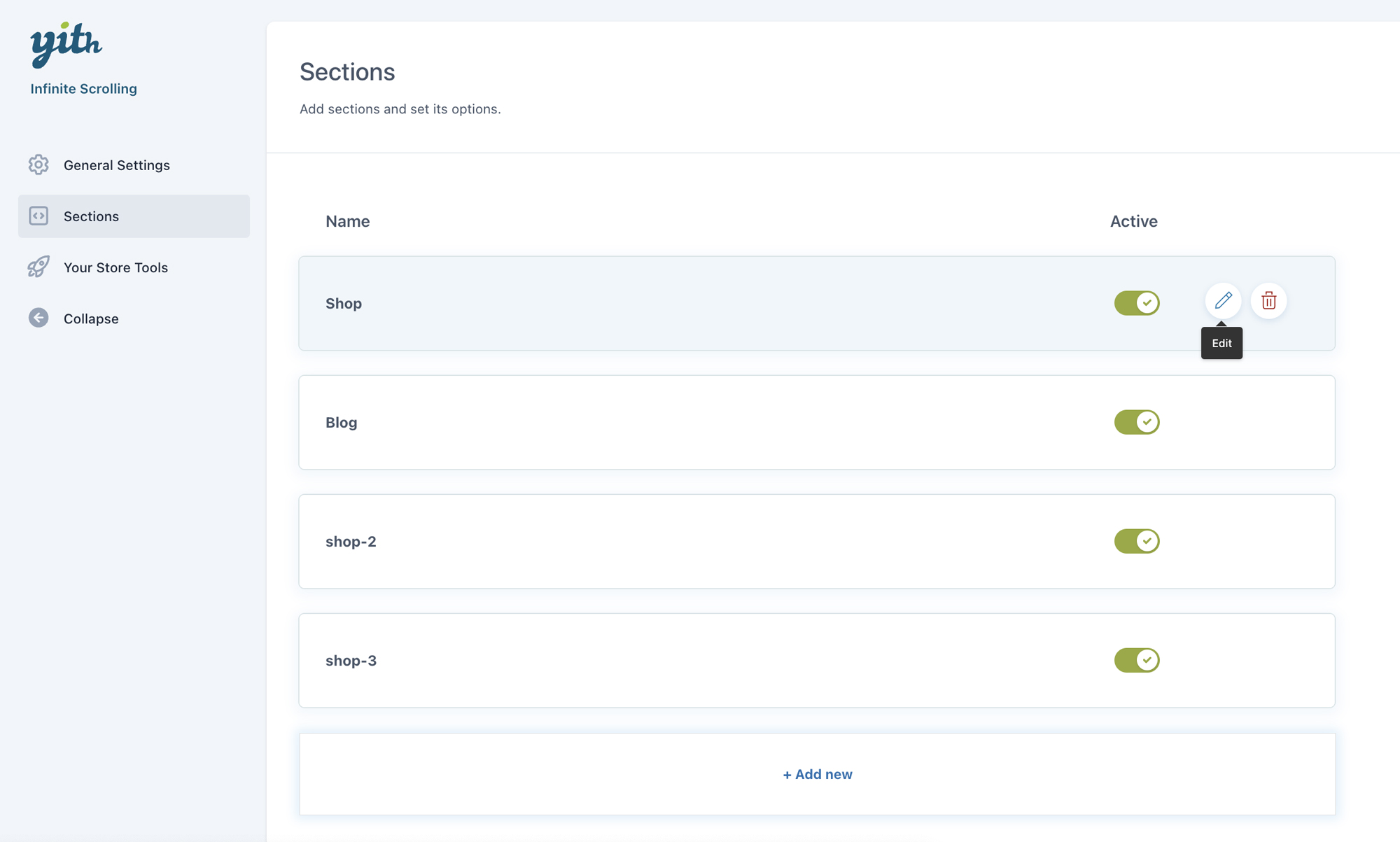This screenshot has width=1400, height=842.
Task: Disable the Shop section toggle
Action: [x=1137, y=303]
